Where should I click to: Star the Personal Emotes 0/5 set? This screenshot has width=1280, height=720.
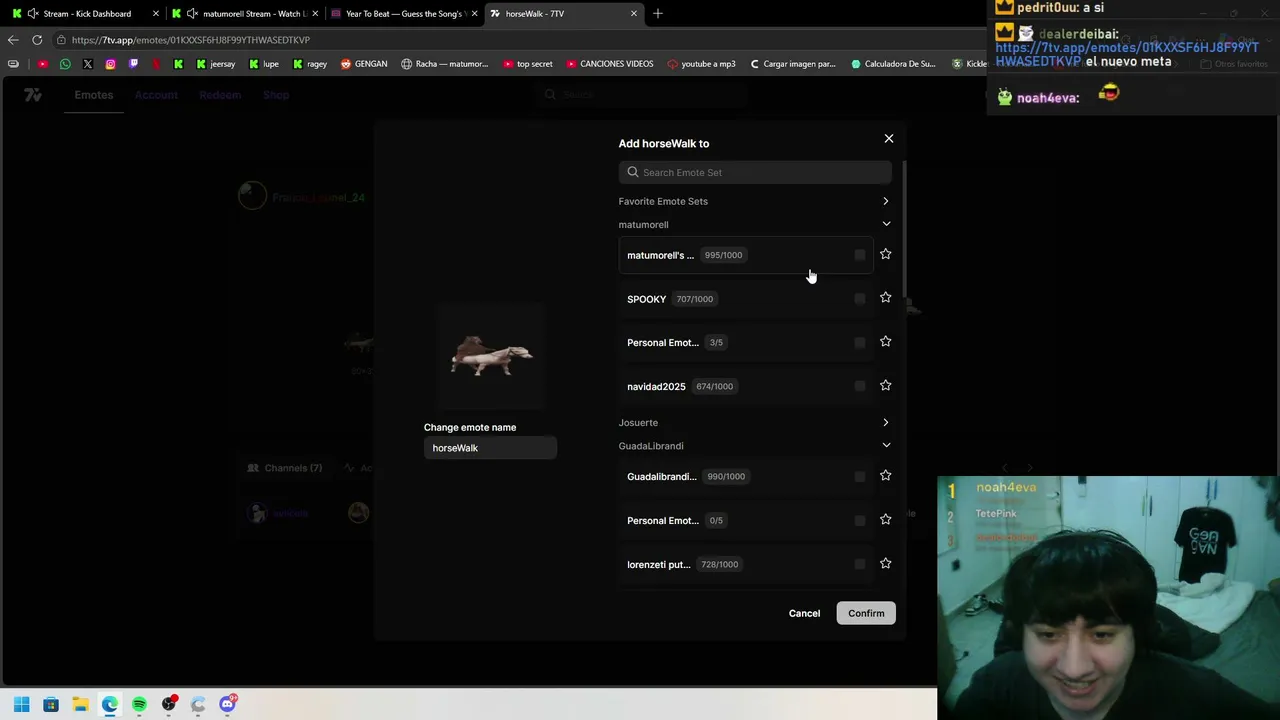tap(885, 520)
